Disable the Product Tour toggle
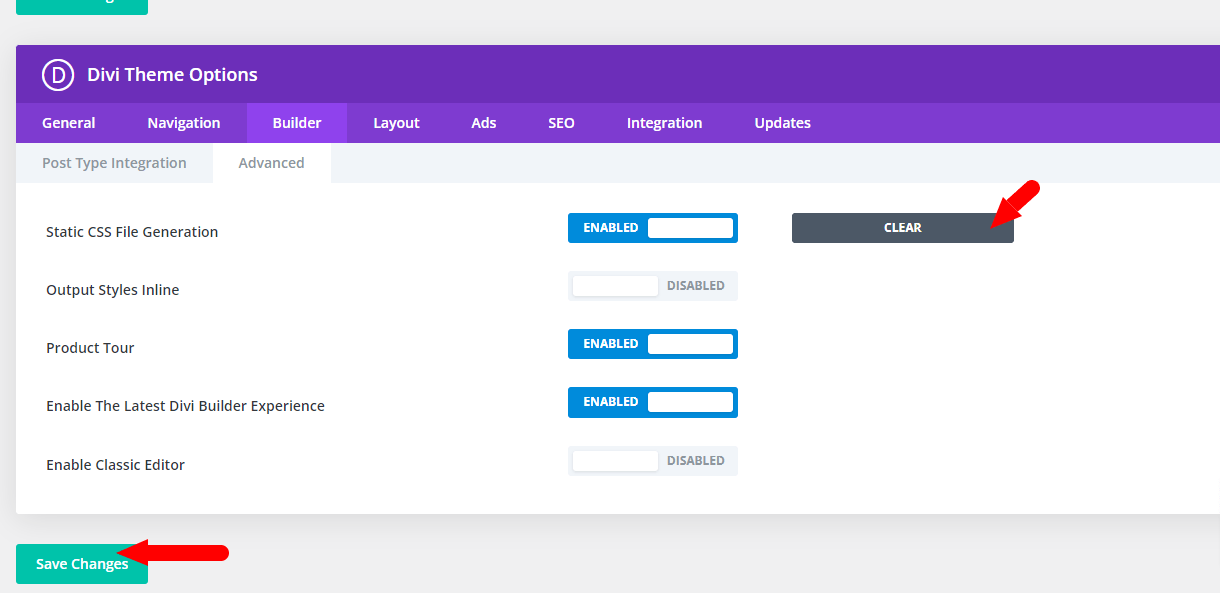The width and height of the screenshot is (1220, 593). coord(653,344)
